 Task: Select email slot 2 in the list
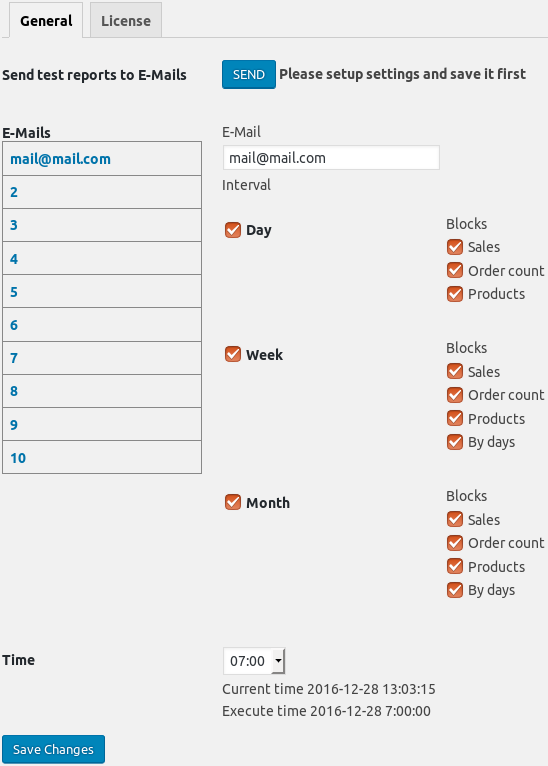[102, 192]
